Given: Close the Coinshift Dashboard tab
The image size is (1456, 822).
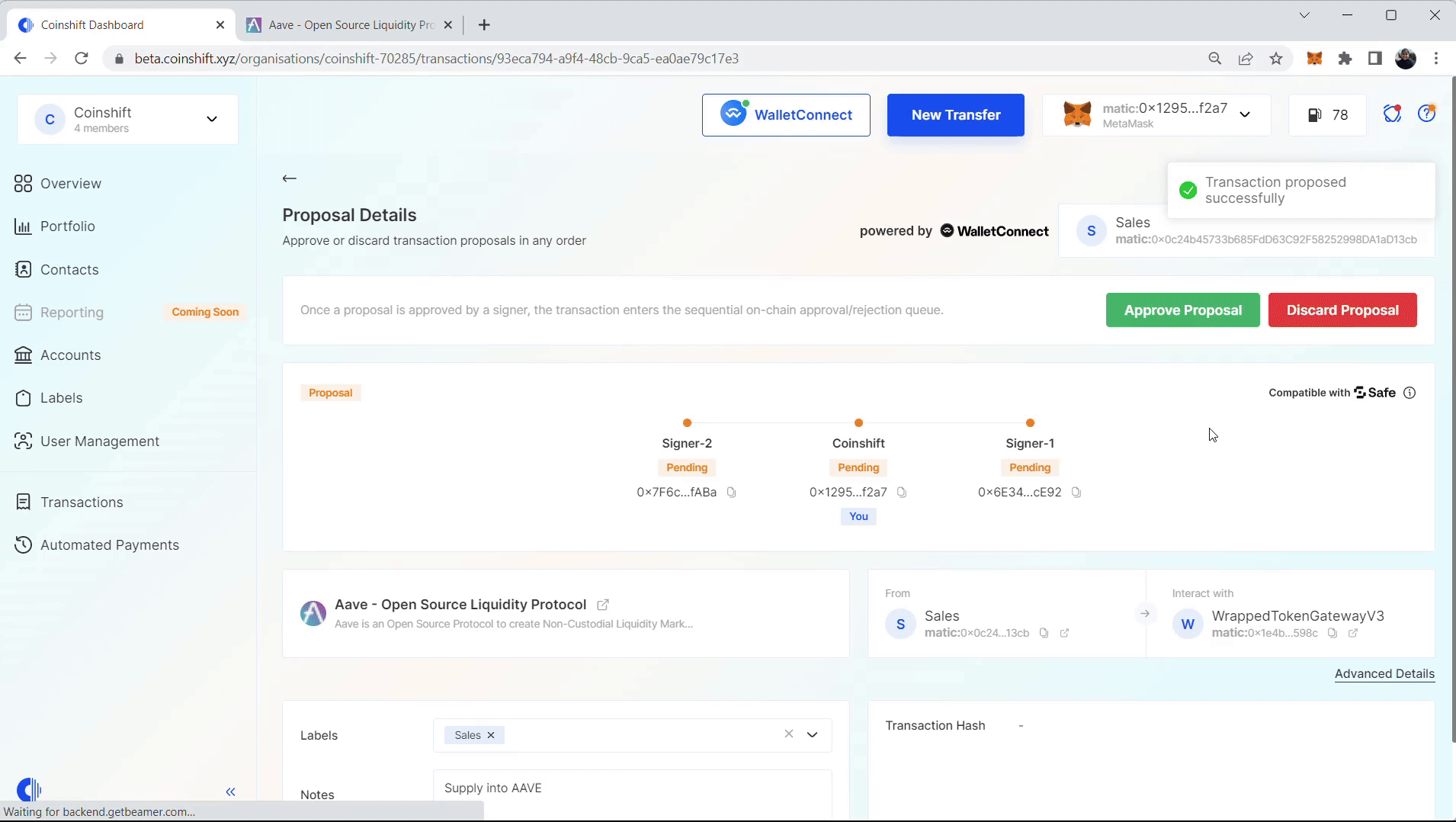Looking at the screenshot, I should [220, 25].
